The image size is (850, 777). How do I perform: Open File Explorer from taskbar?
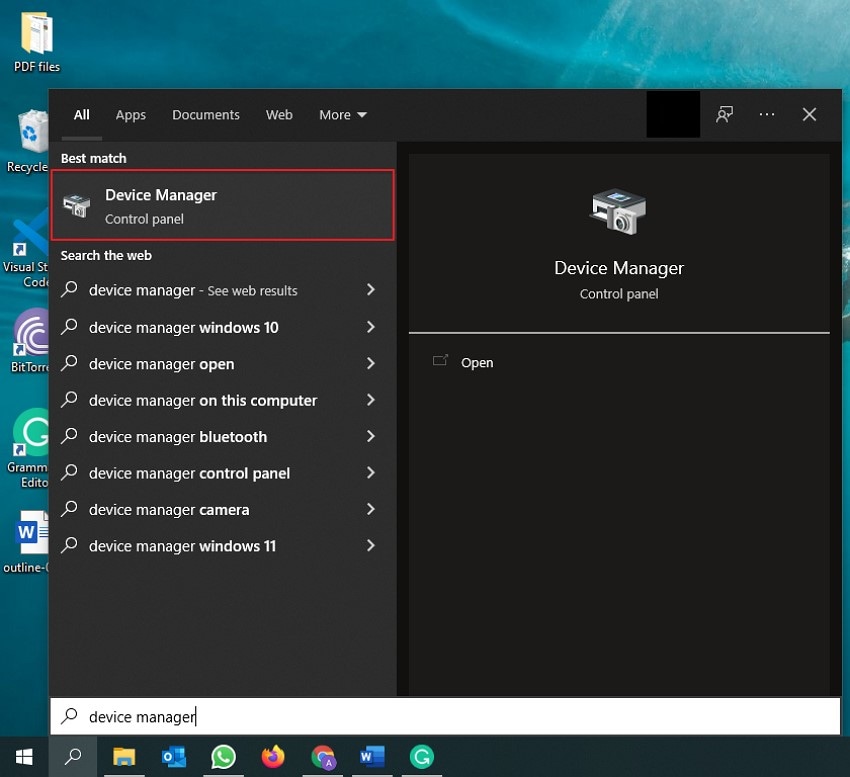(124, 757)
